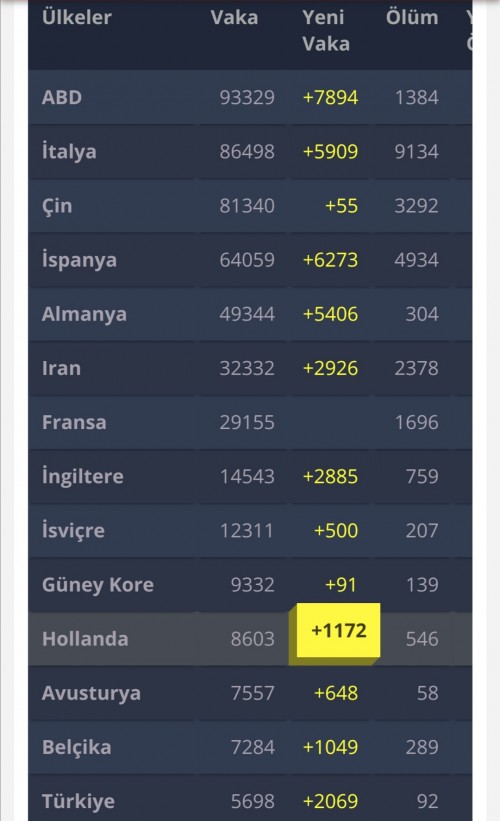Sort by the Ölüm column header
Viewport: 500px width, 821px height.
[412, 17]
